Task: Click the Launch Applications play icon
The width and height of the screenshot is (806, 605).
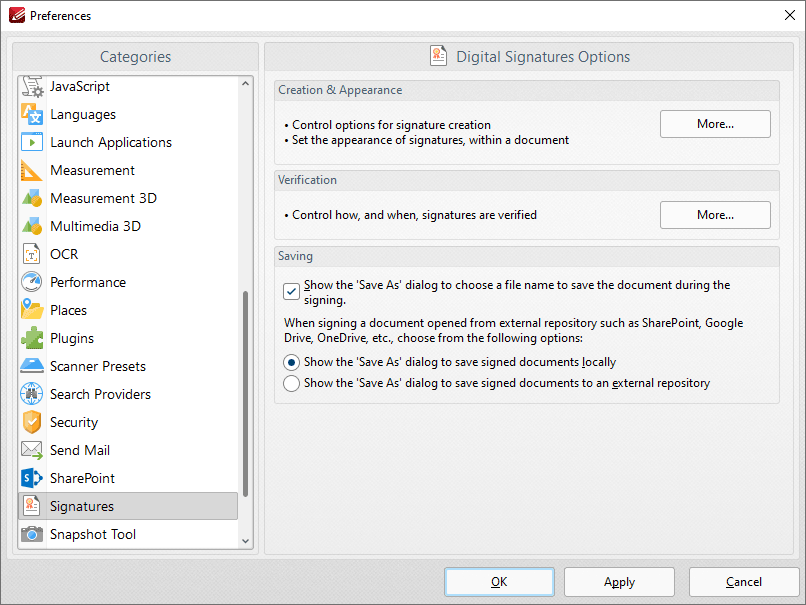Action: [x=32, y=142]
